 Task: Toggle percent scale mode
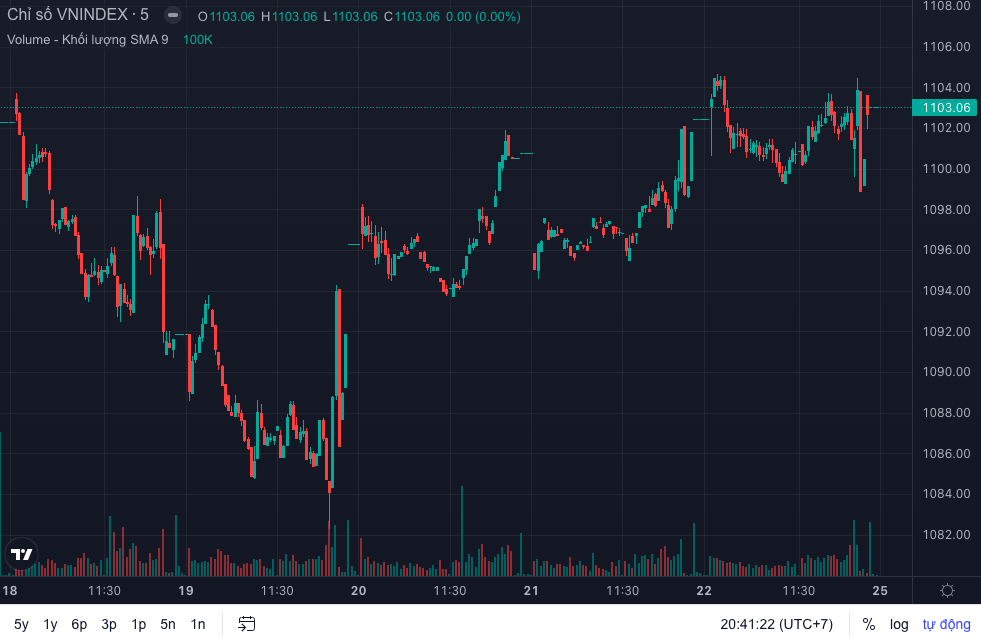[x=868, y=624]
